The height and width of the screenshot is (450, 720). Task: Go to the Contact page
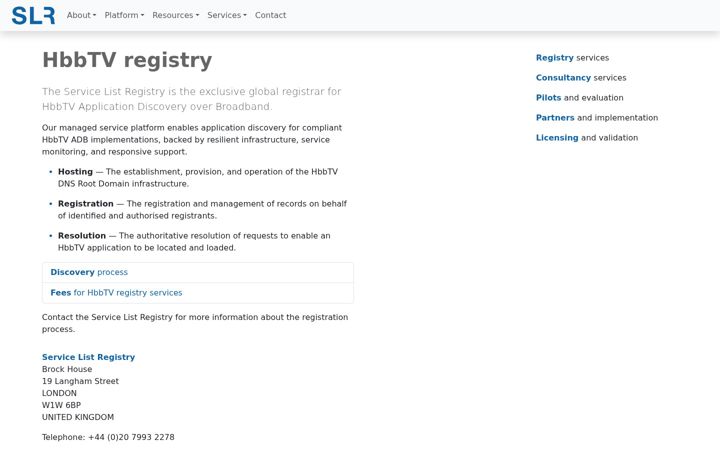pos(270,15)
